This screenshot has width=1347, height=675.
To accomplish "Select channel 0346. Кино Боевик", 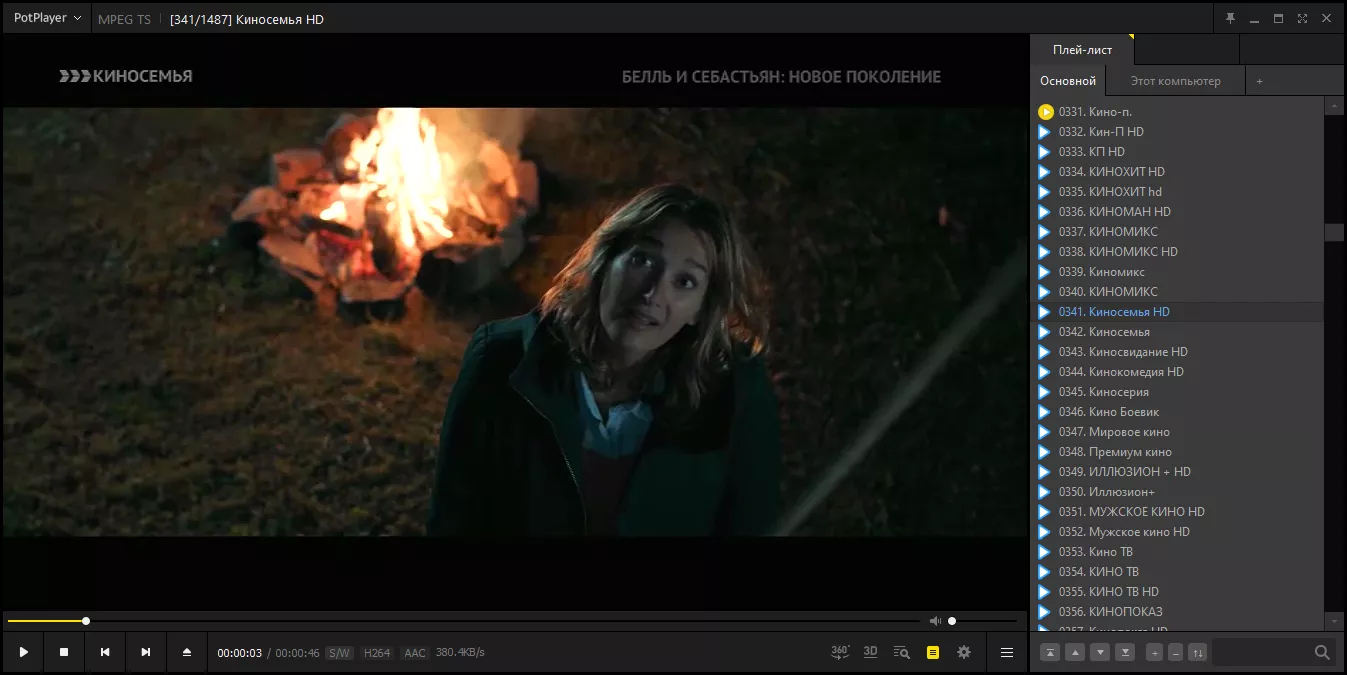I will tap(1177, 412).
